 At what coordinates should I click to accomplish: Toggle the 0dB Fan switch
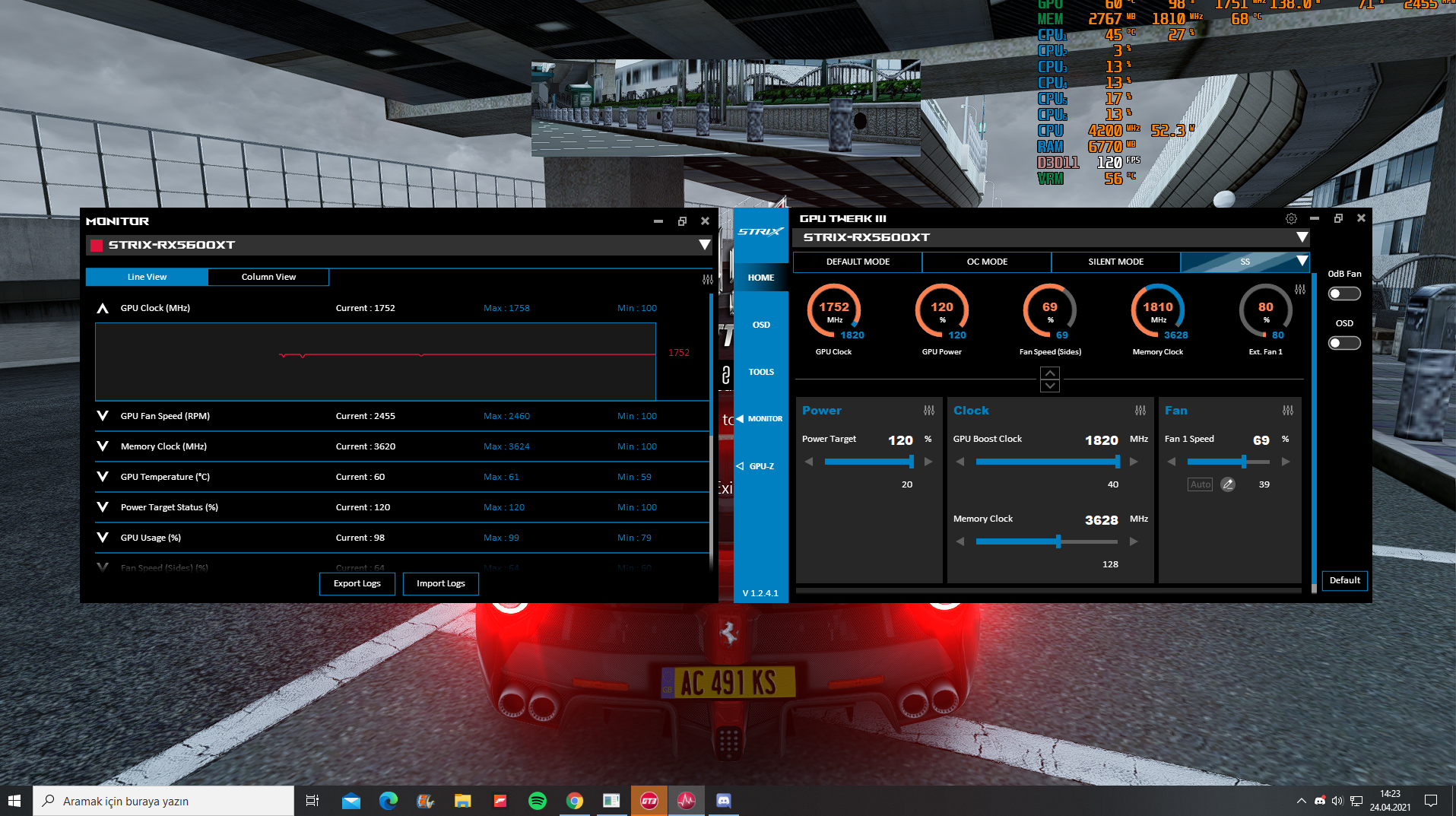(1344, 294)
